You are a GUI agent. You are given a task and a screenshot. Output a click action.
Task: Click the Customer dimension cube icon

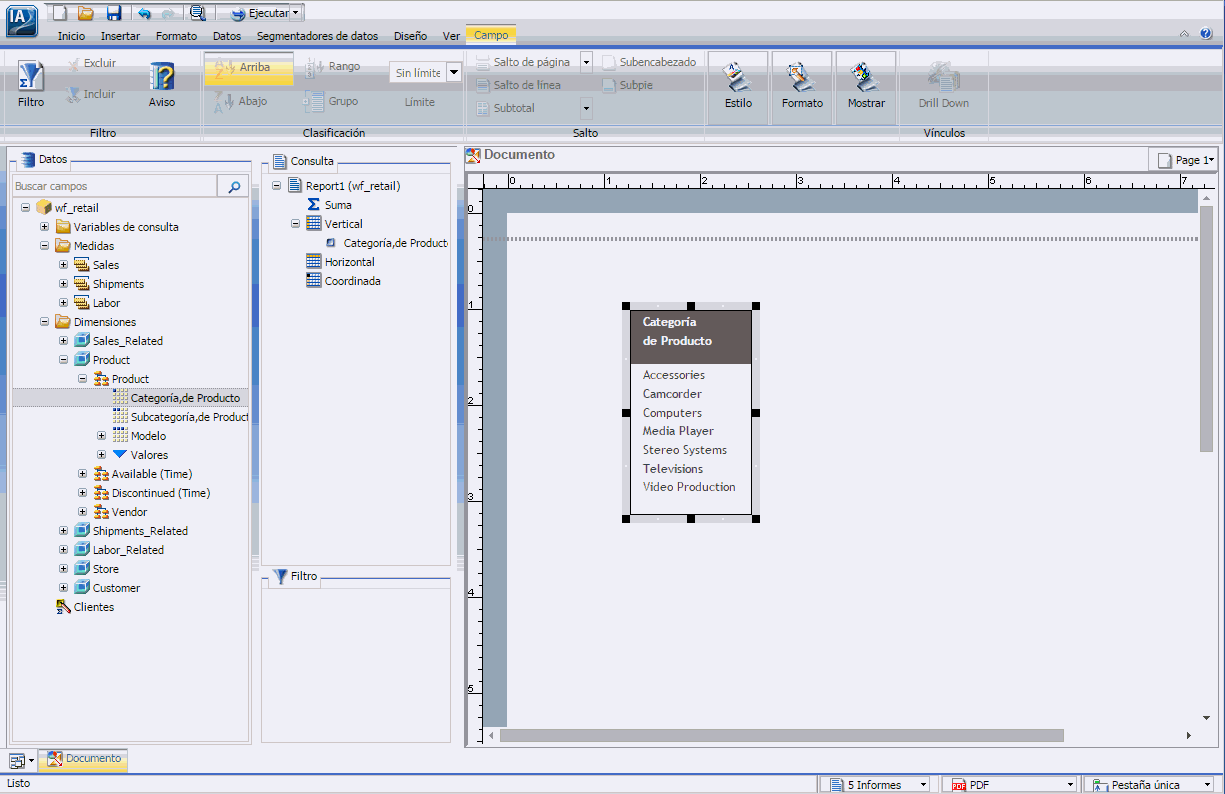81,588
